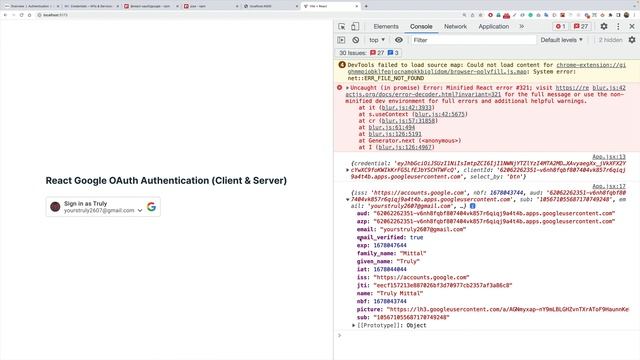
Task: Open the Network tab
Action: [455, 27]
